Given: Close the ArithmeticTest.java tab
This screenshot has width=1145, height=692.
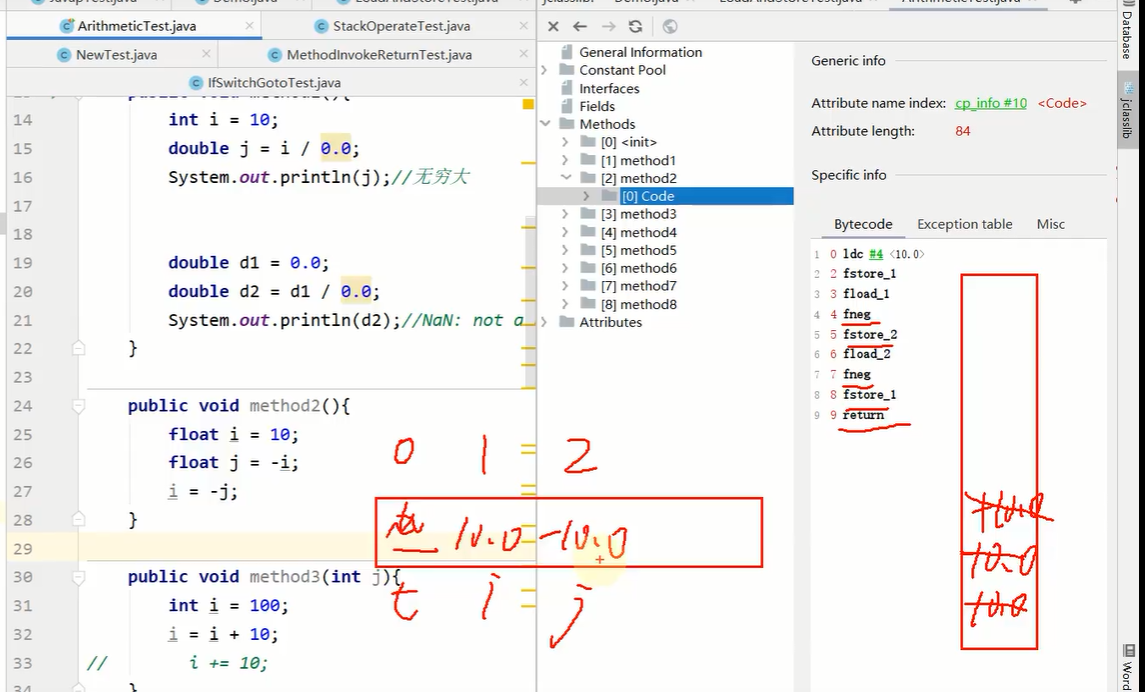Looking at the screenshot, I should point(250,26).
